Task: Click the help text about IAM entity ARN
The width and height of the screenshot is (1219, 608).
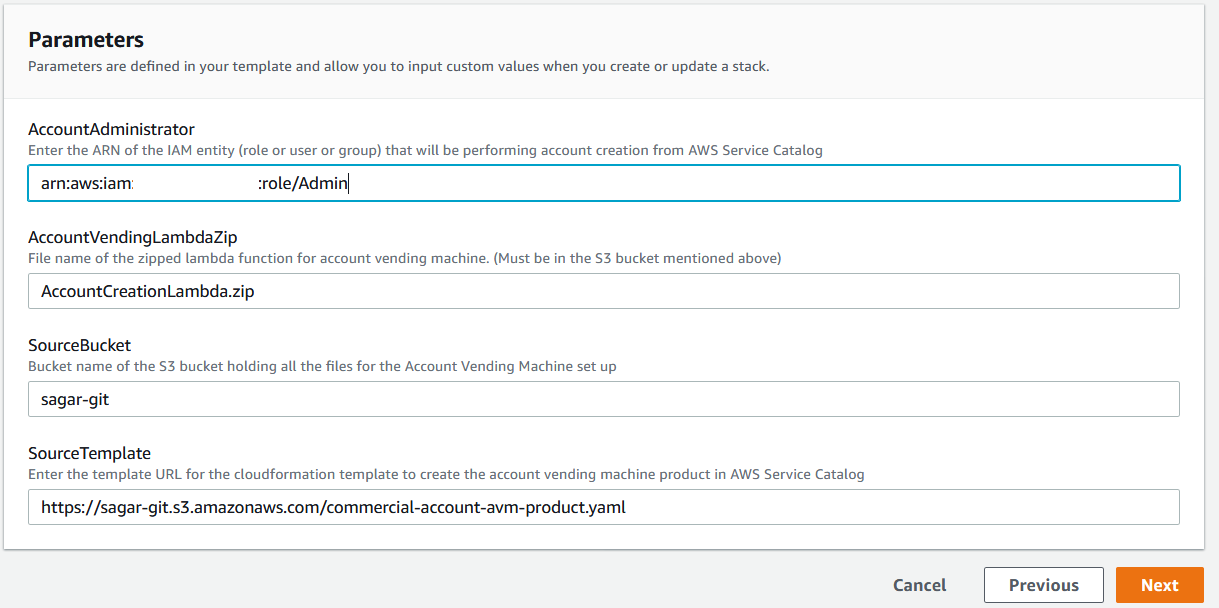Action: [x=425, y=150]
